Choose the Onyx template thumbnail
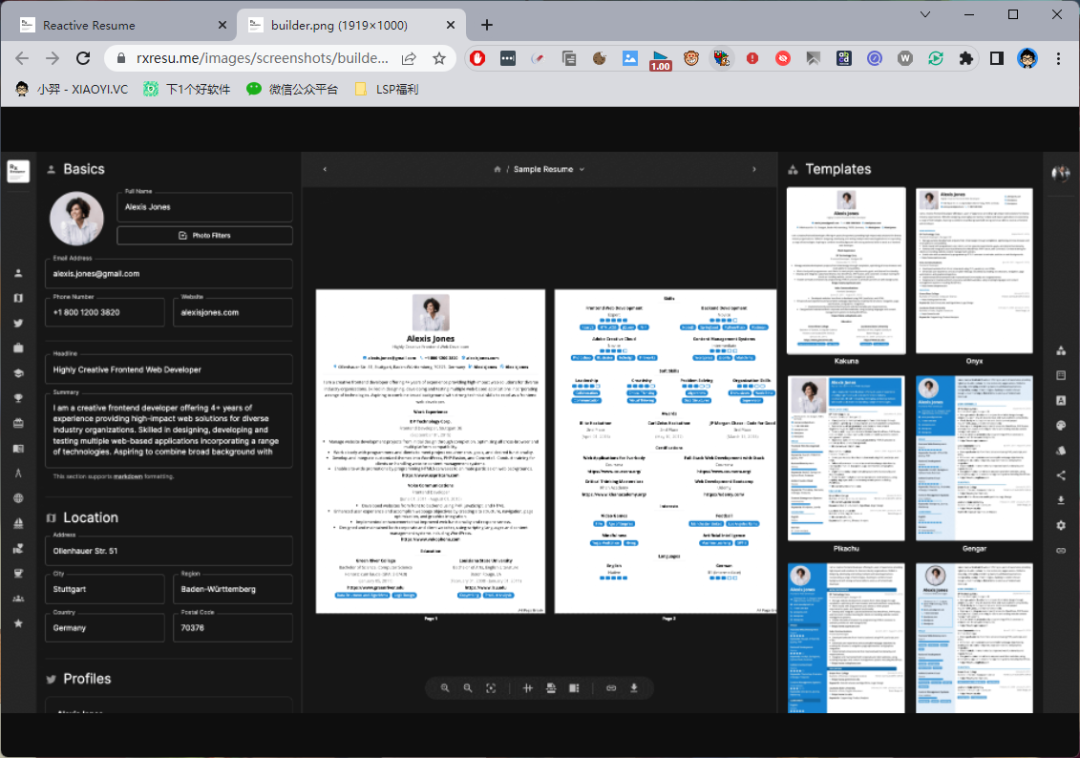 click(974, 271)
